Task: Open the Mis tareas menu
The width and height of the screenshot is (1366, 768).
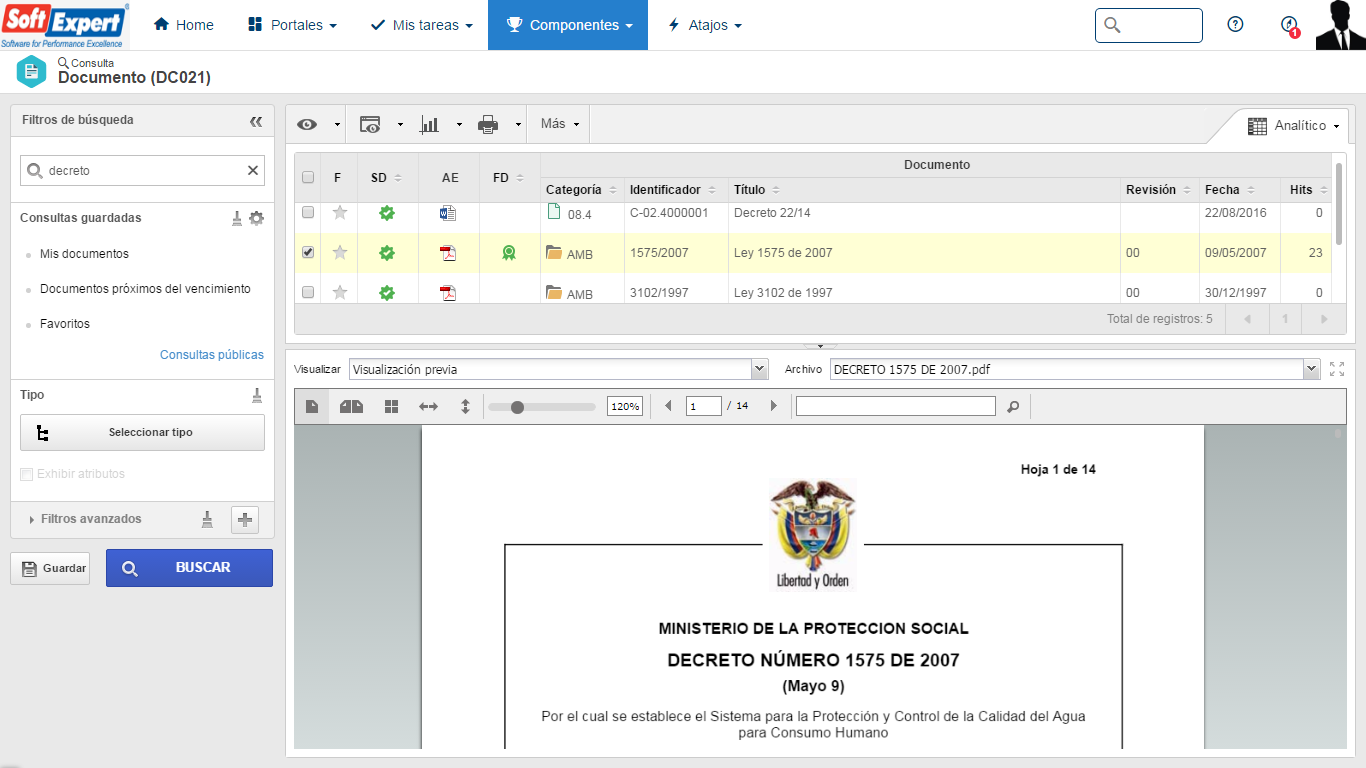Action: [421, 25]
